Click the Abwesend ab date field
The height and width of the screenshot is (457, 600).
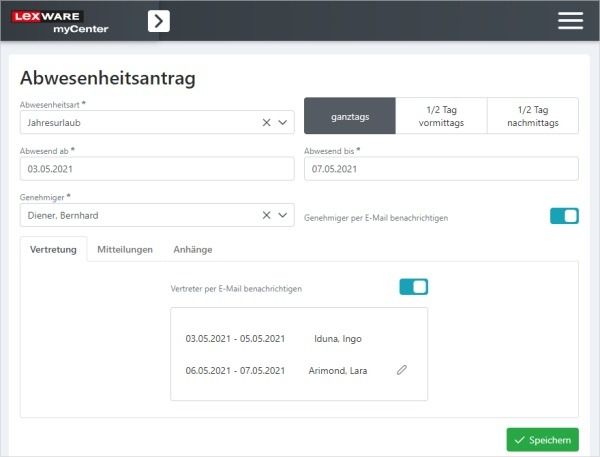point(157,169)
